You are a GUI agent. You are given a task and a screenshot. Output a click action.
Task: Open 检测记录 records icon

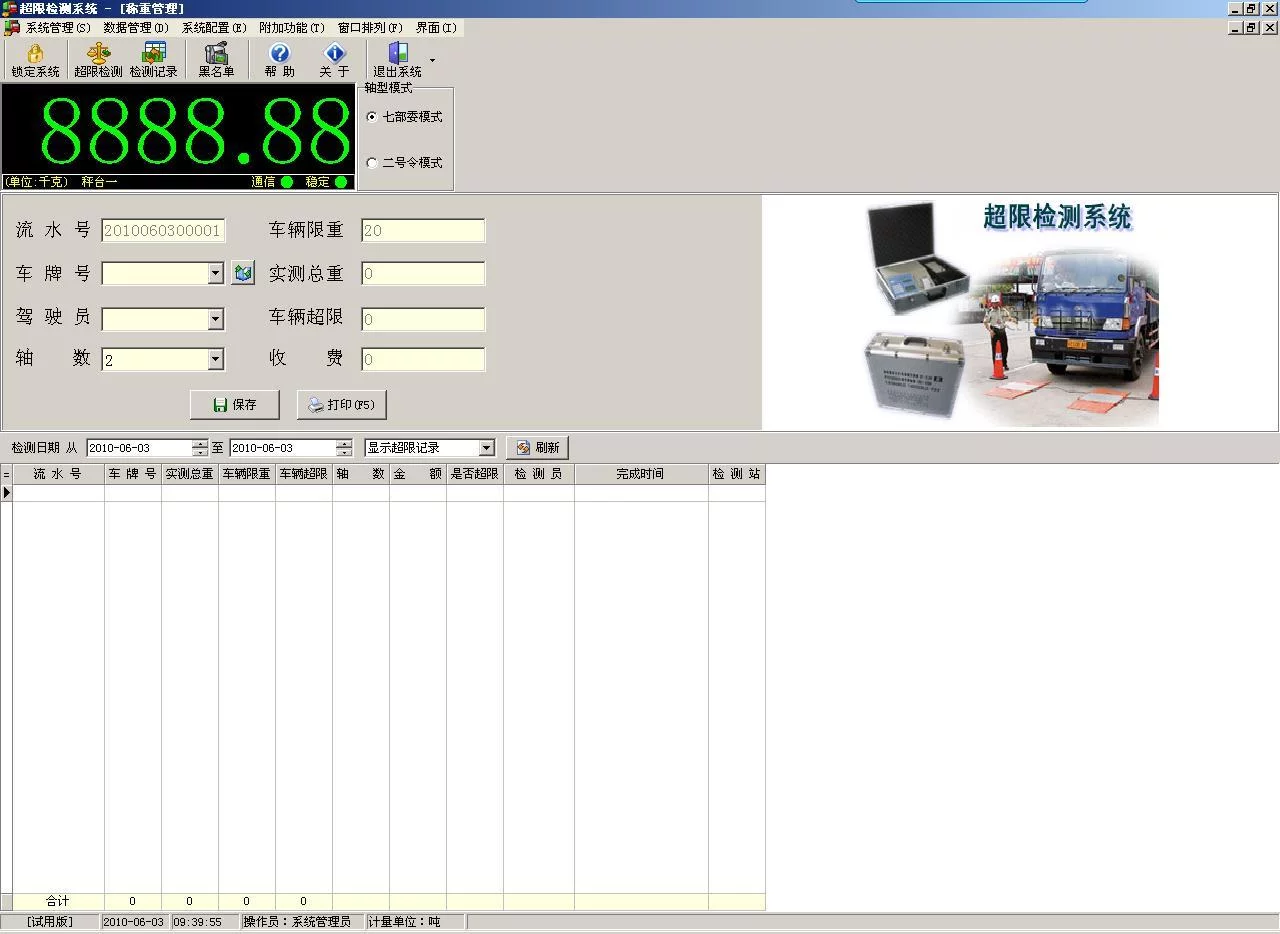(x=154, y=60)
